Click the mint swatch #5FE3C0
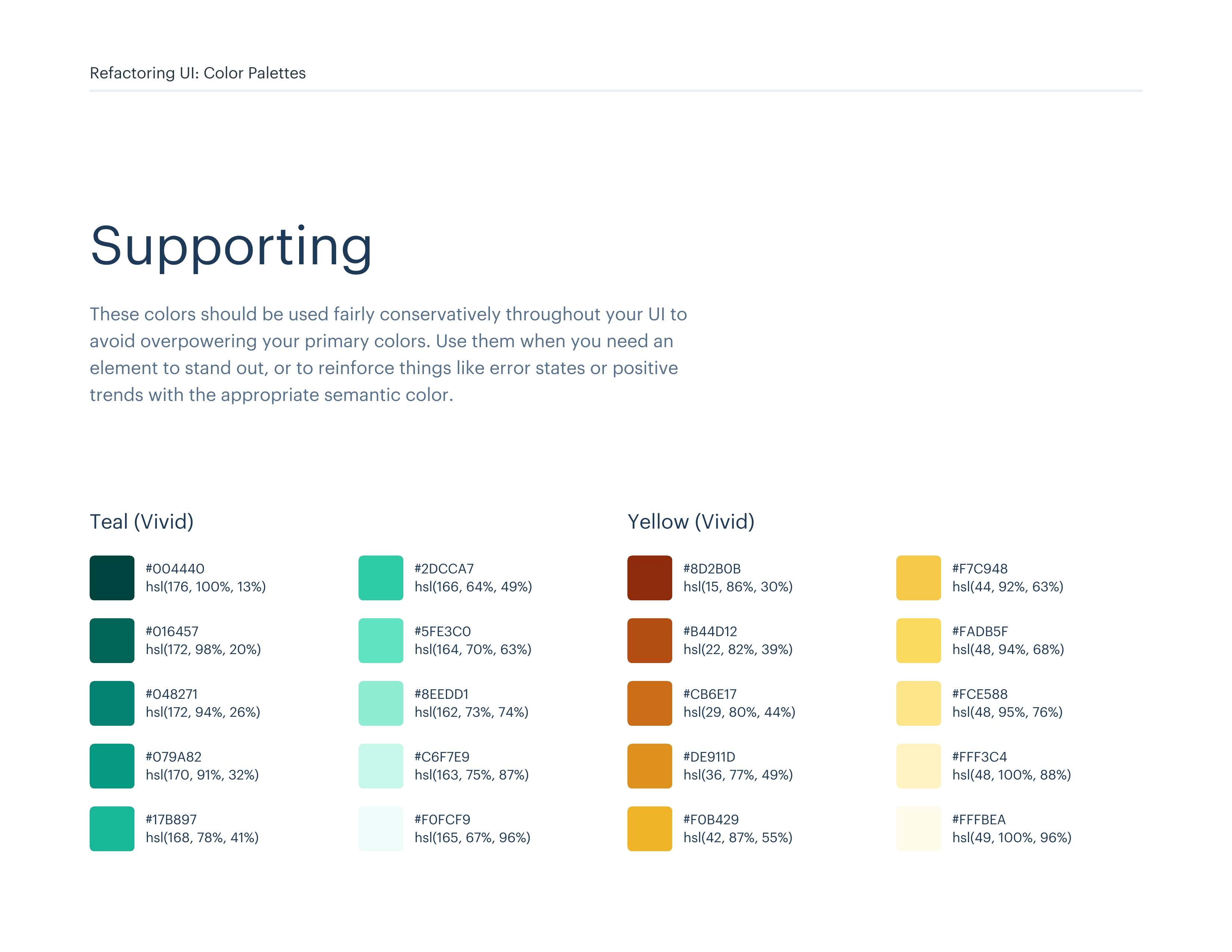 [381, 640]
